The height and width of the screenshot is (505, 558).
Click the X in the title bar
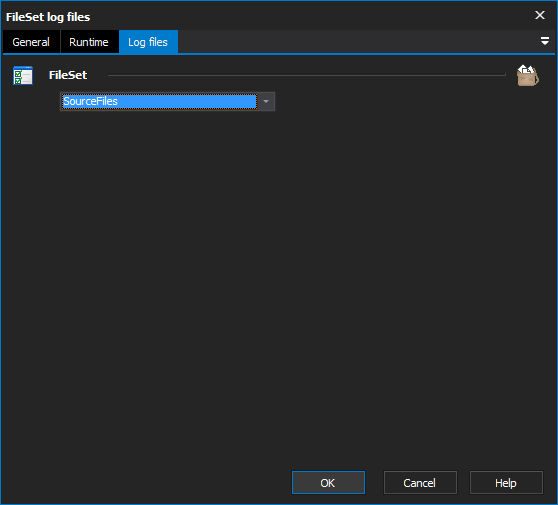540,15
